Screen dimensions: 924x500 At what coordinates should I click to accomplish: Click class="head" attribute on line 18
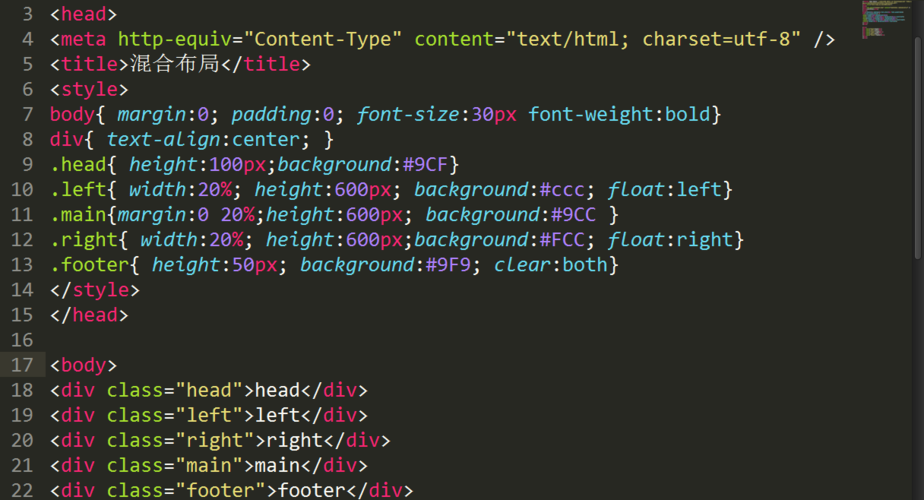(x=175, y=390)
